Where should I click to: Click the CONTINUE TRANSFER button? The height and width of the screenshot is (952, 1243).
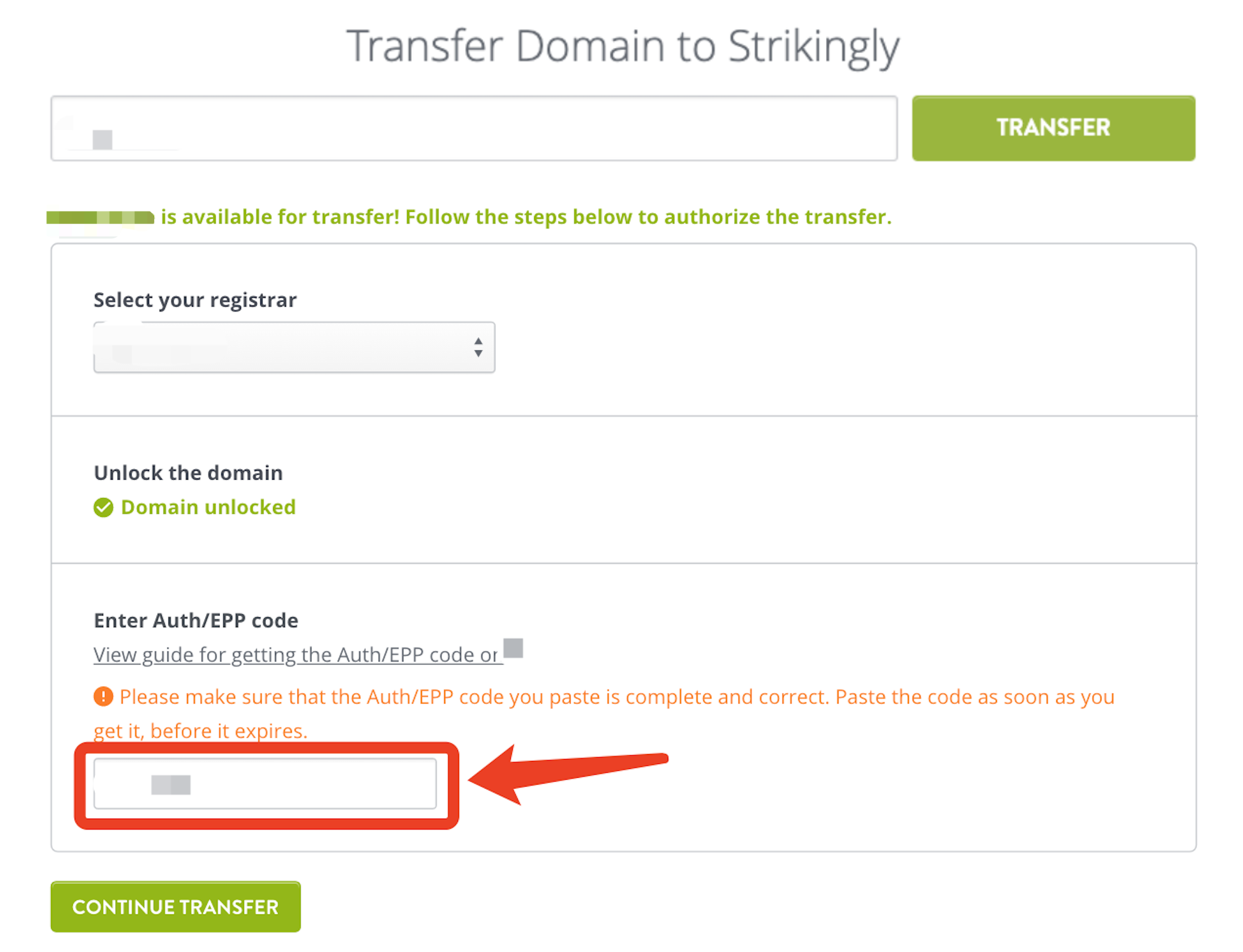[x=175, y=907]
